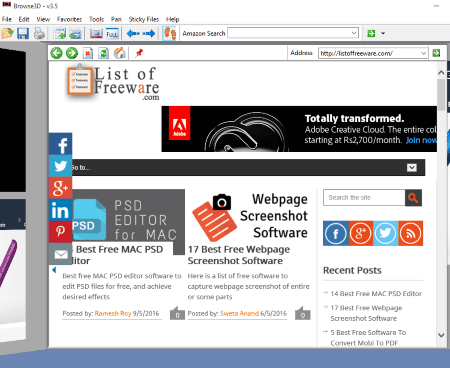Click comment count icon on Screenshot post
This screenshot has height=368, width=450.
click(x=303, y=313)
